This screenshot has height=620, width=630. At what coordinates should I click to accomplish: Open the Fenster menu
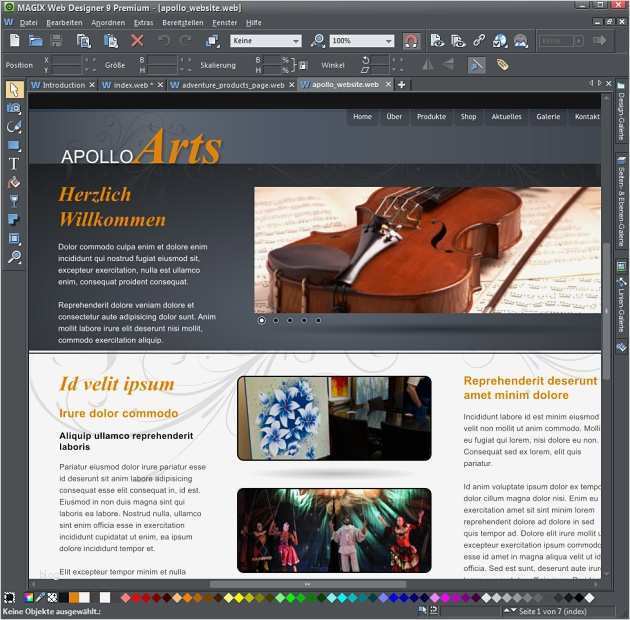225,23
